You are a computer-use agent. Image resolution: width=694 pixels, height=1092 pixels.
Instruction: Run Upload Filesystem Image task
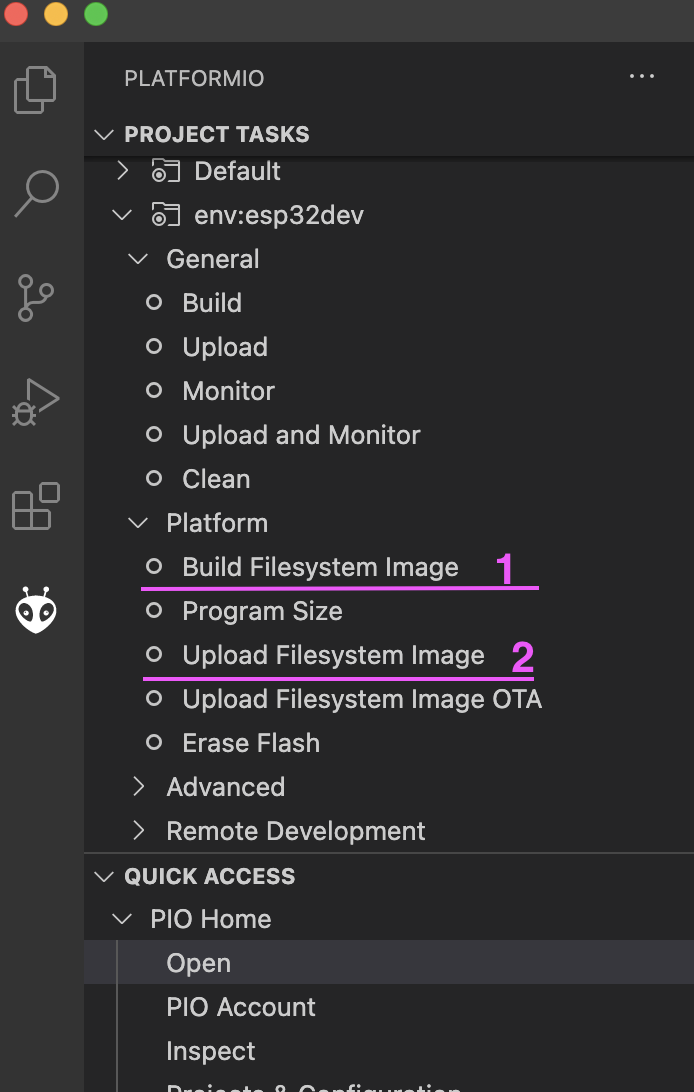pyautogui.click(x=333, y=655)
